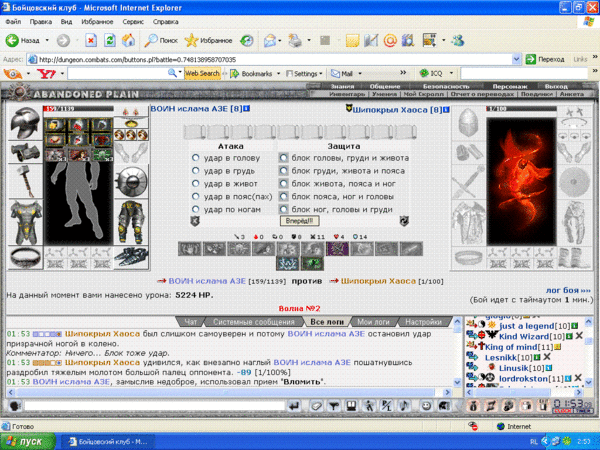The height and width of the screenshot is (450, 600).
Task: Select attack 'удар в живот'
Action: coord(196,184)
